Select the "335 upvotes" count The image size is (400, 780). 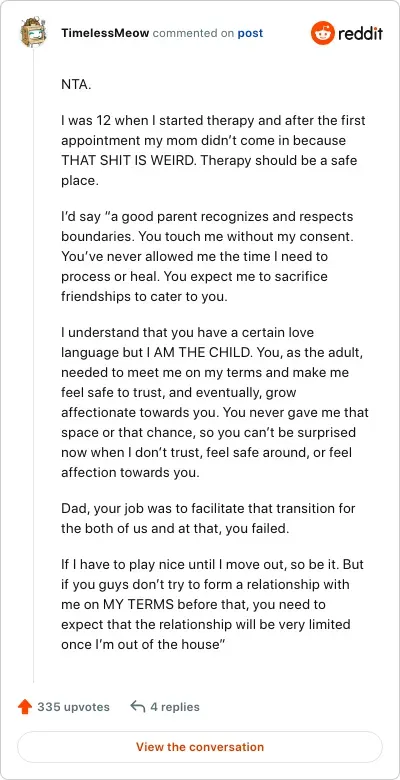tap(73, 707)
